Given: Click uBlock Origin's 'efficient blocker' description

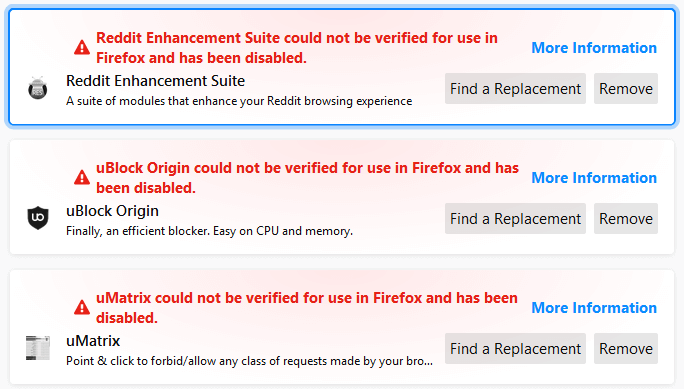Looking at the screenshot, I should coord(209,231).
